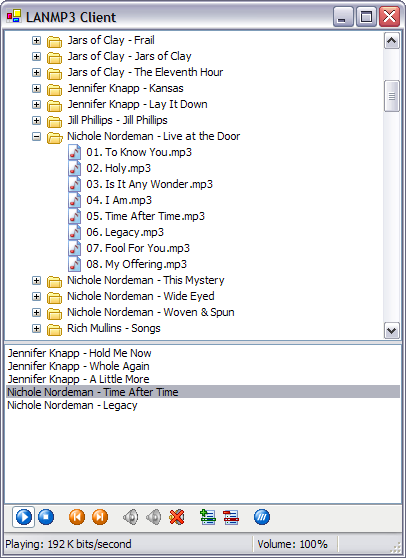Click the blue Stop button
Image resolution: width=406 pixels, height=558 pixels.
(46, 517)
